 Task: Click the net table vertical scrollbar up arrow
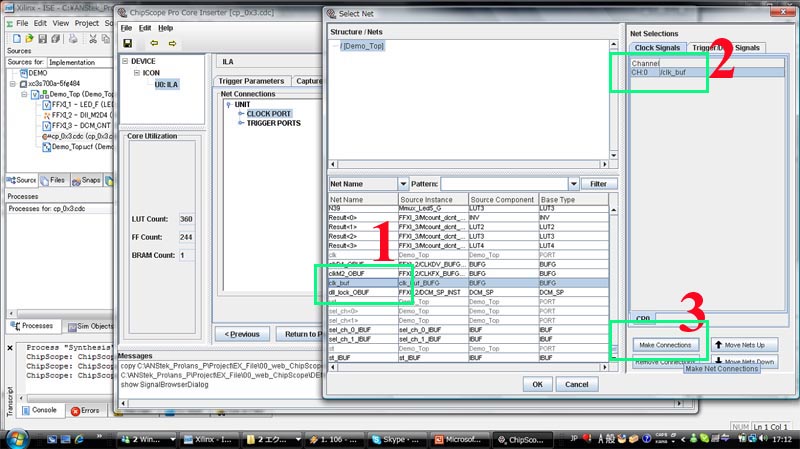pos(613,210)
